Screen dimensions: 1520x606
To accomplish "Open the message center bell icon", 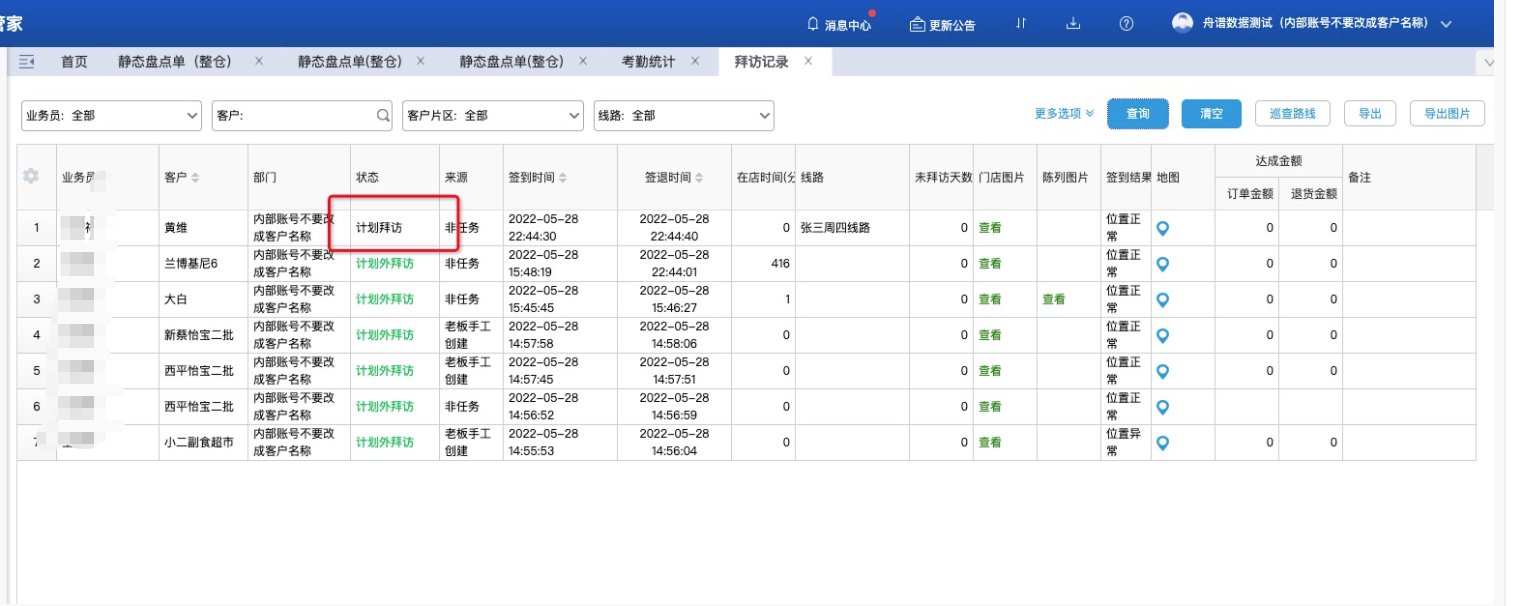I will tap(813, 25).
